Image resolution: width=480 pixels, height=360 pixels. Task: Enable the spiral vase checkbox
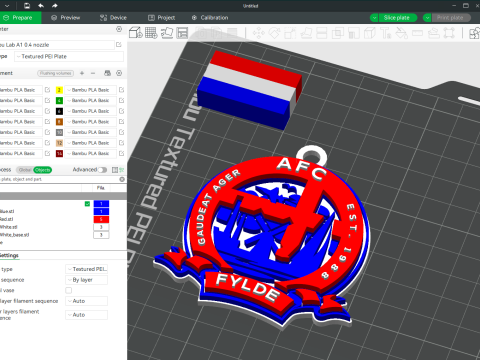click(68, 290)
